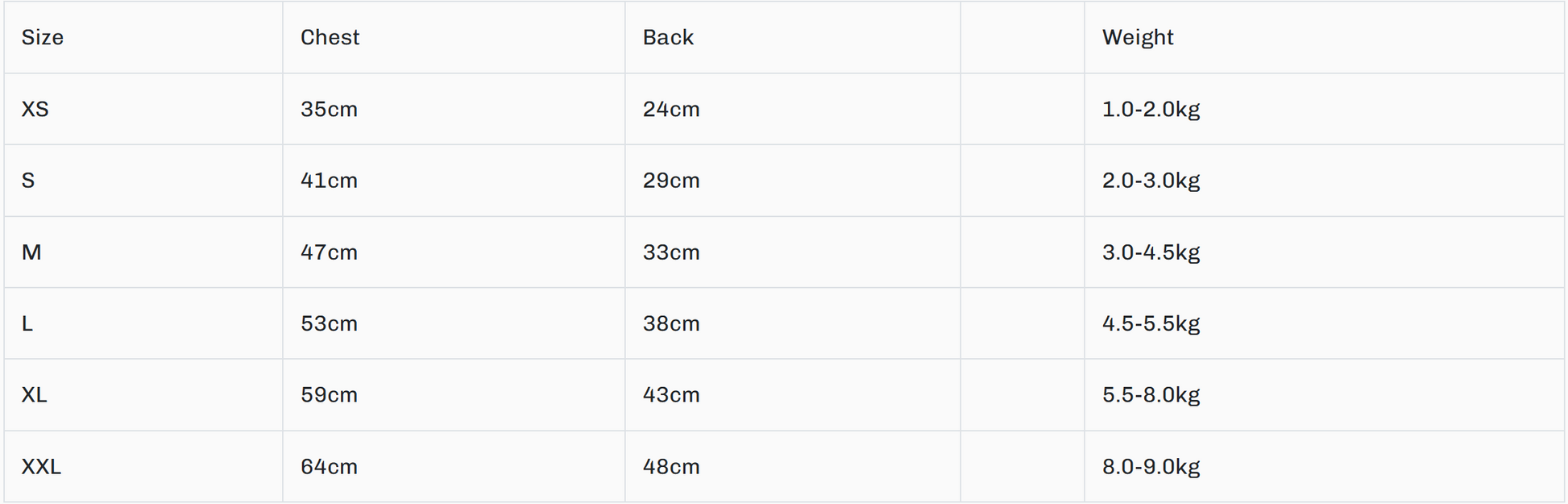Screen dimensions: 1568x504
Task: Click the 64cm chest value
Action: click(329, 467)
